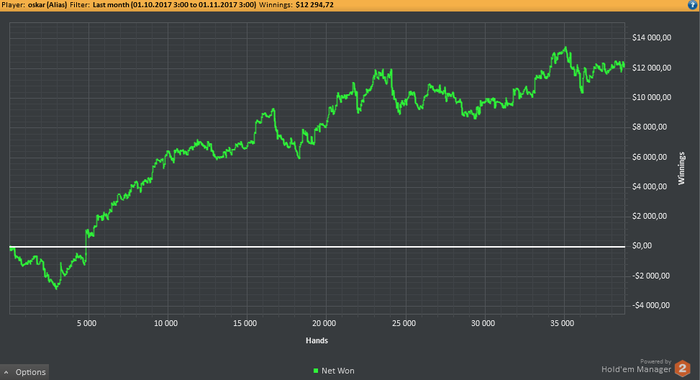Click the Last month filter date range
The width and height of the screenshot is (700, 380).
[175, 5]
